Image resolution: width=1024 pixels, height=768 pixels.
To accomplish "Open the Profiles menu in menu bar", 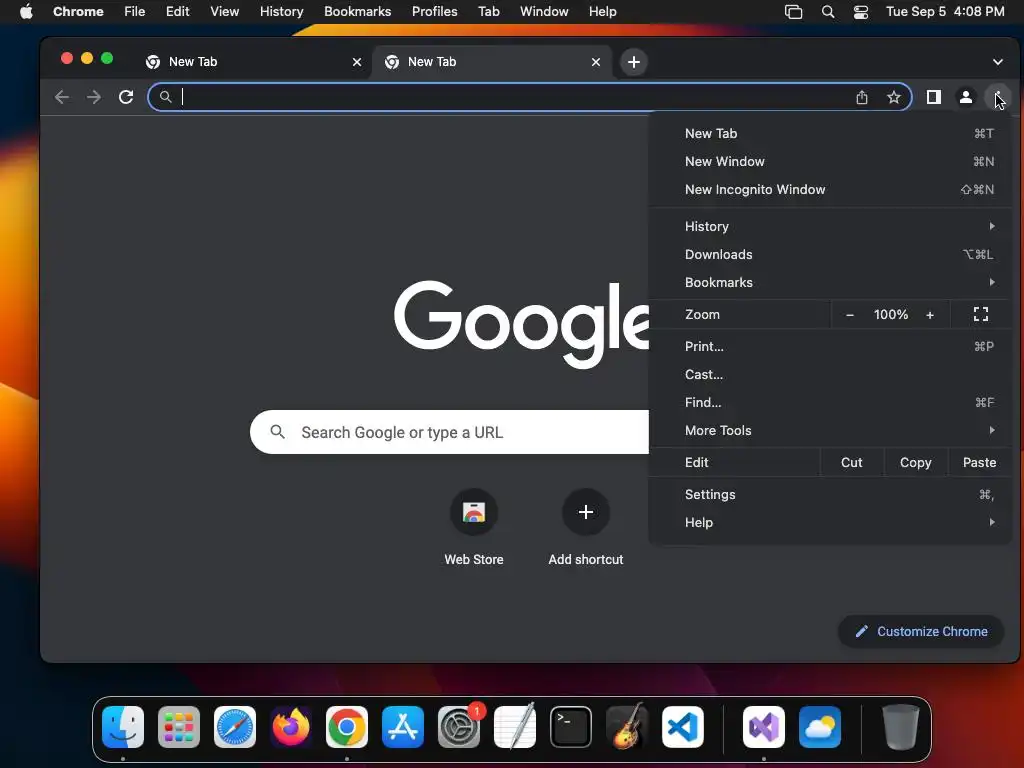I will pos(434,12).
